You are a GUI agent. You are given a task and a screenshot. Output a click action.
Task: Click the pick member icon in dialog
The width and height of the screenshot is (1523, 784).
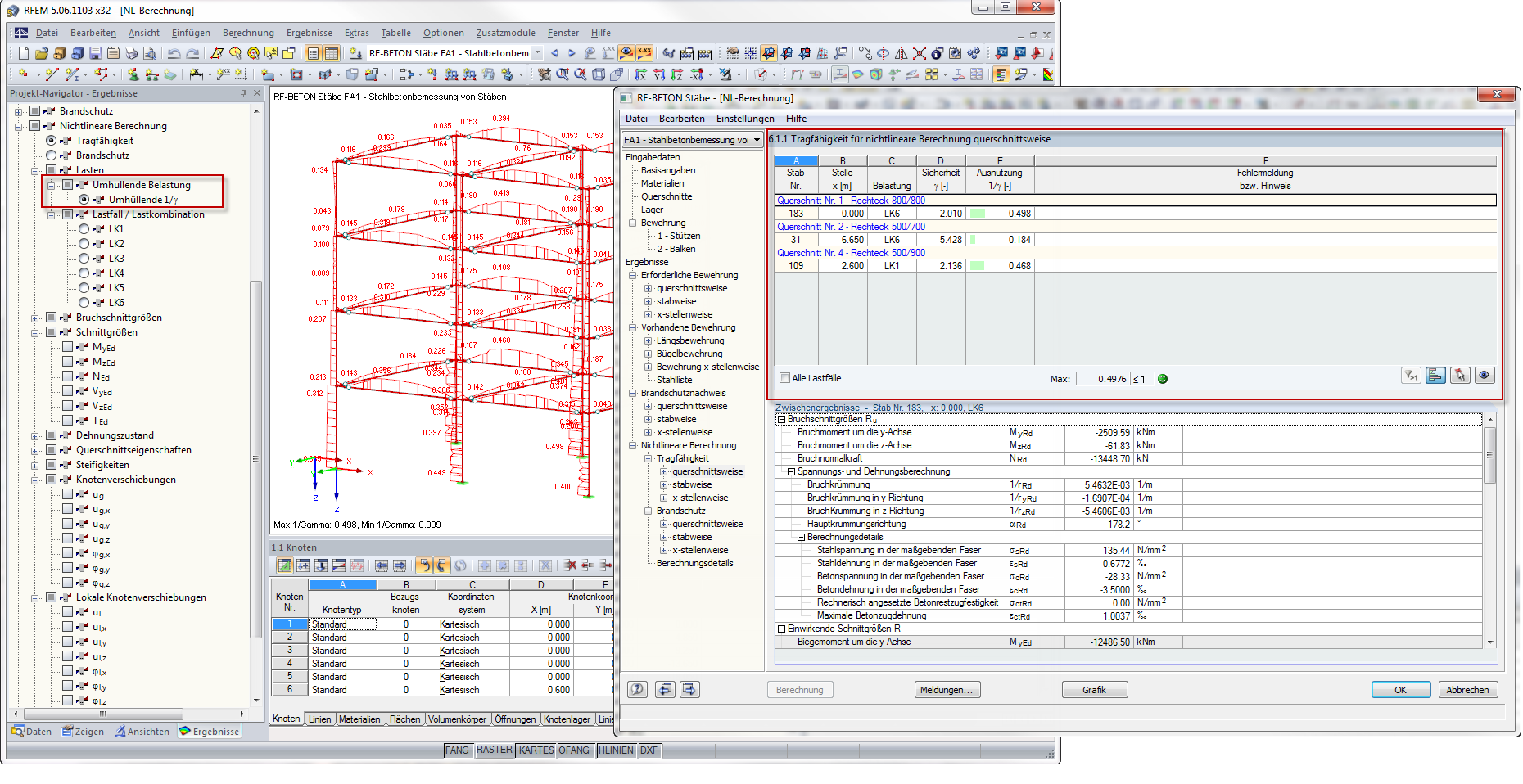pos(1460,376)
